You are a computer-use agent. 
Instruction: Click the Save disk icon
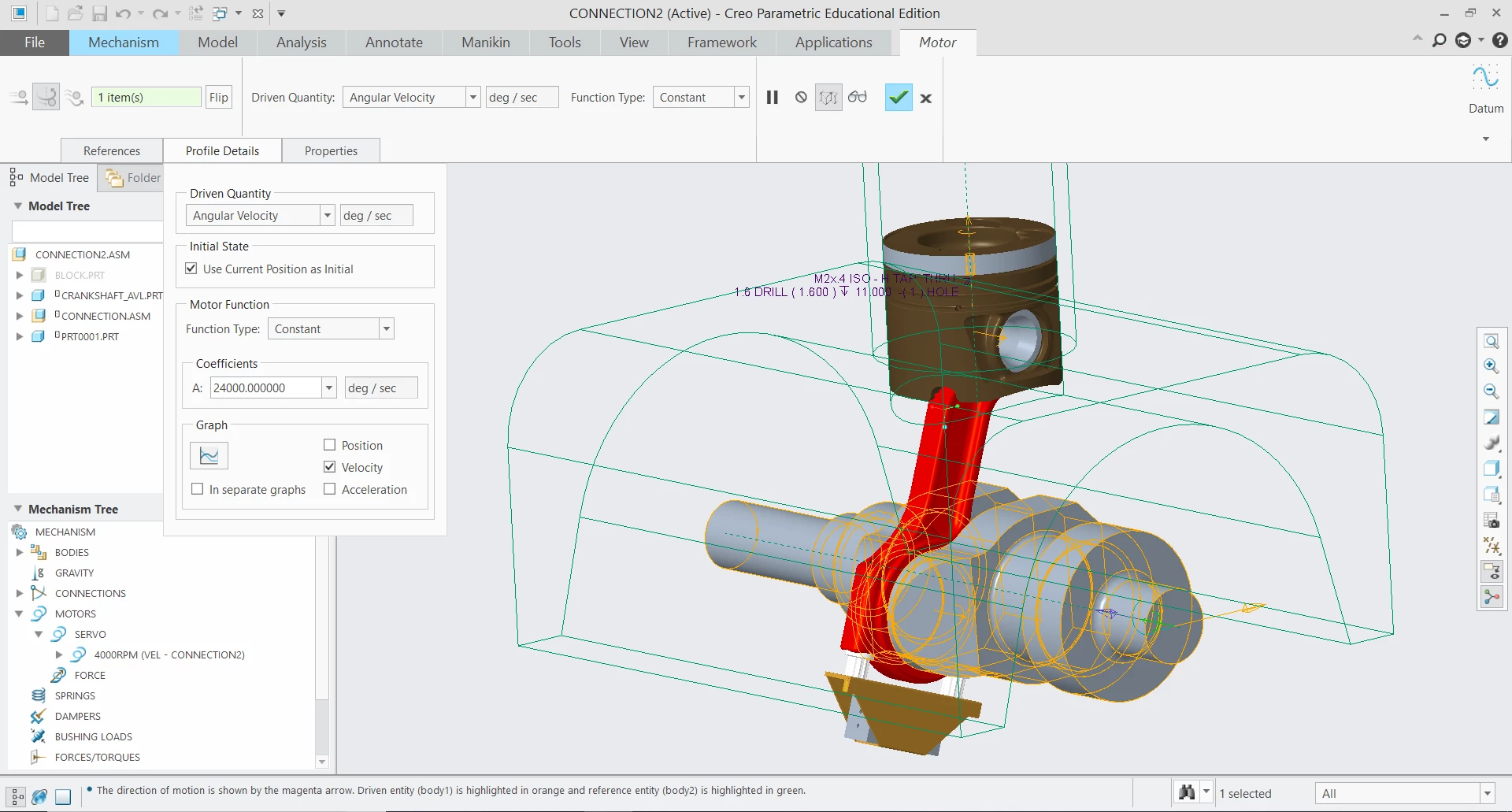click(99, 13)
